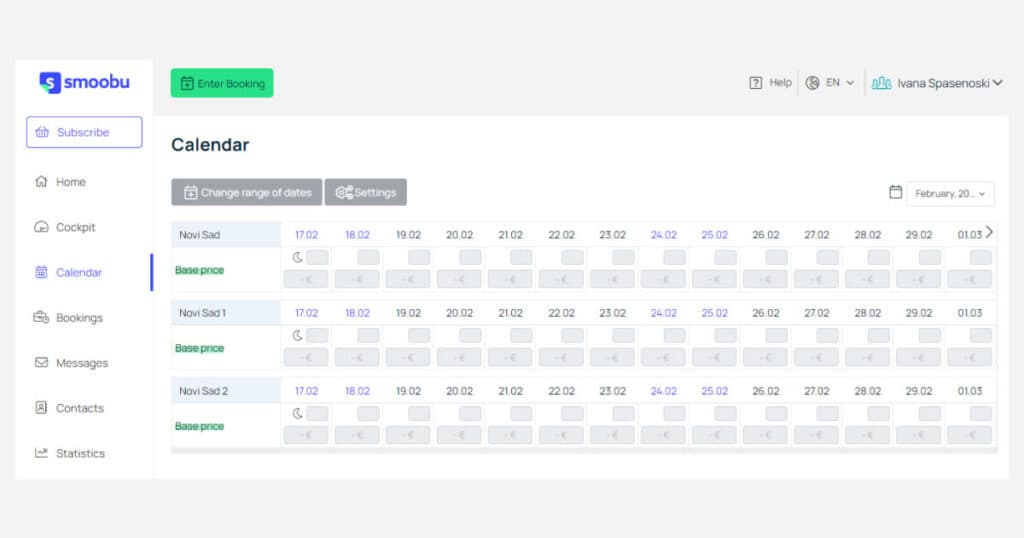The height and width of the screenshot is (538, 1024).
Task: Click date 18.02 in Novi Sad 2 row
Action: (357, 391)
